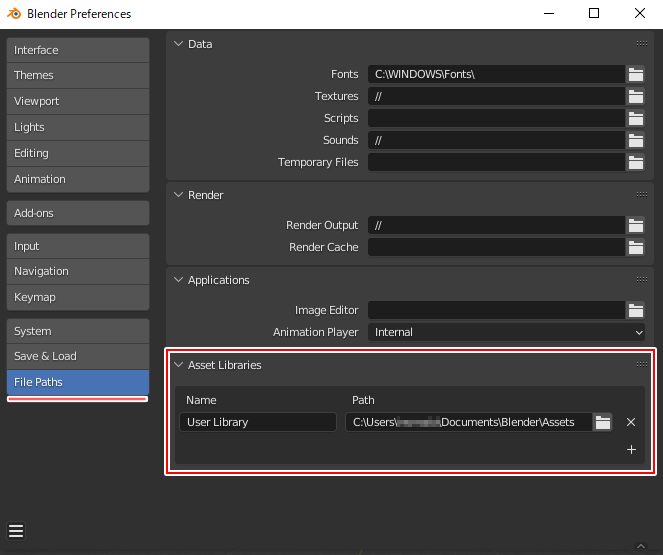Collapse the Render panel

tap(179, 195)
